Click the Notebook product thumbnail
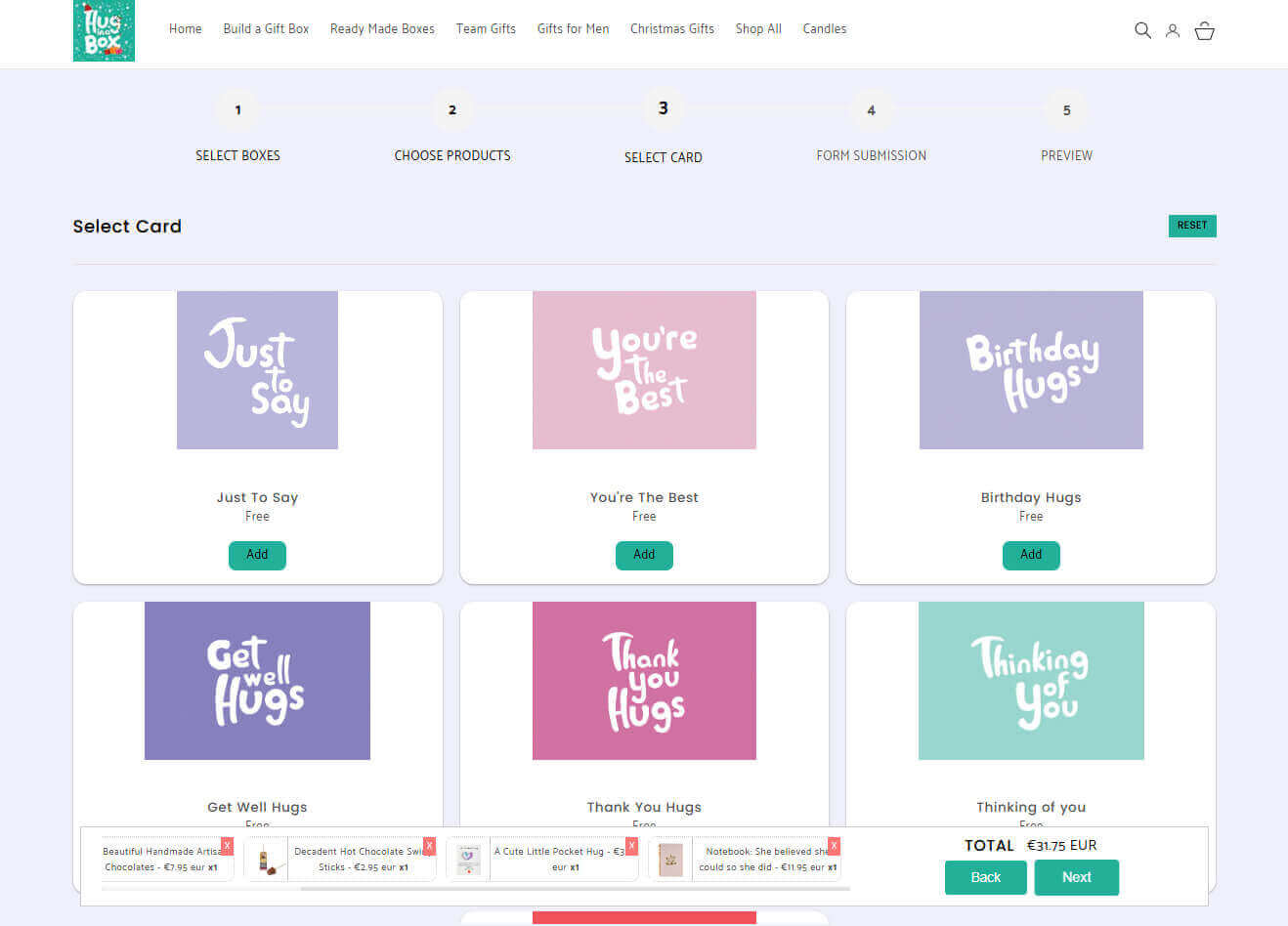The image size is (1288, 926). coord(670,860)
